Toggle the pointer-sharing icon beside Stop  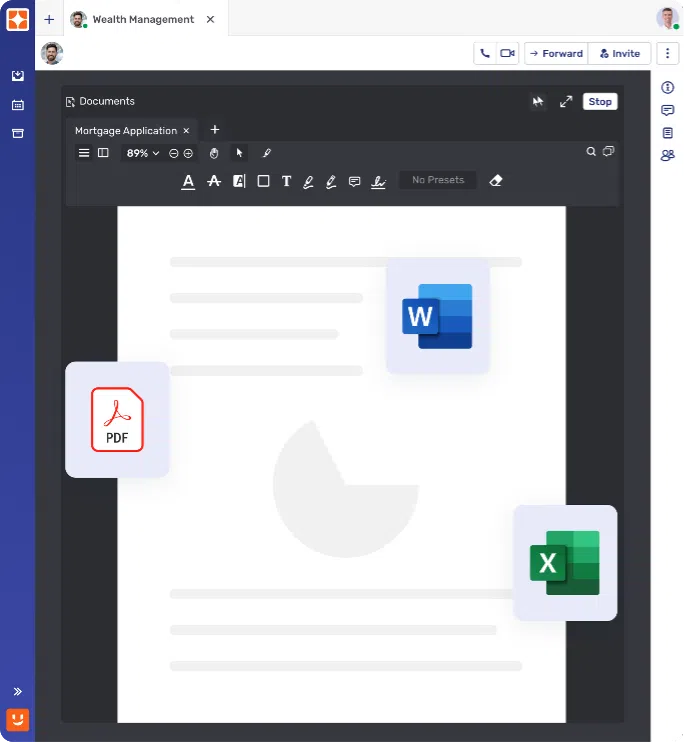(538, 101)
